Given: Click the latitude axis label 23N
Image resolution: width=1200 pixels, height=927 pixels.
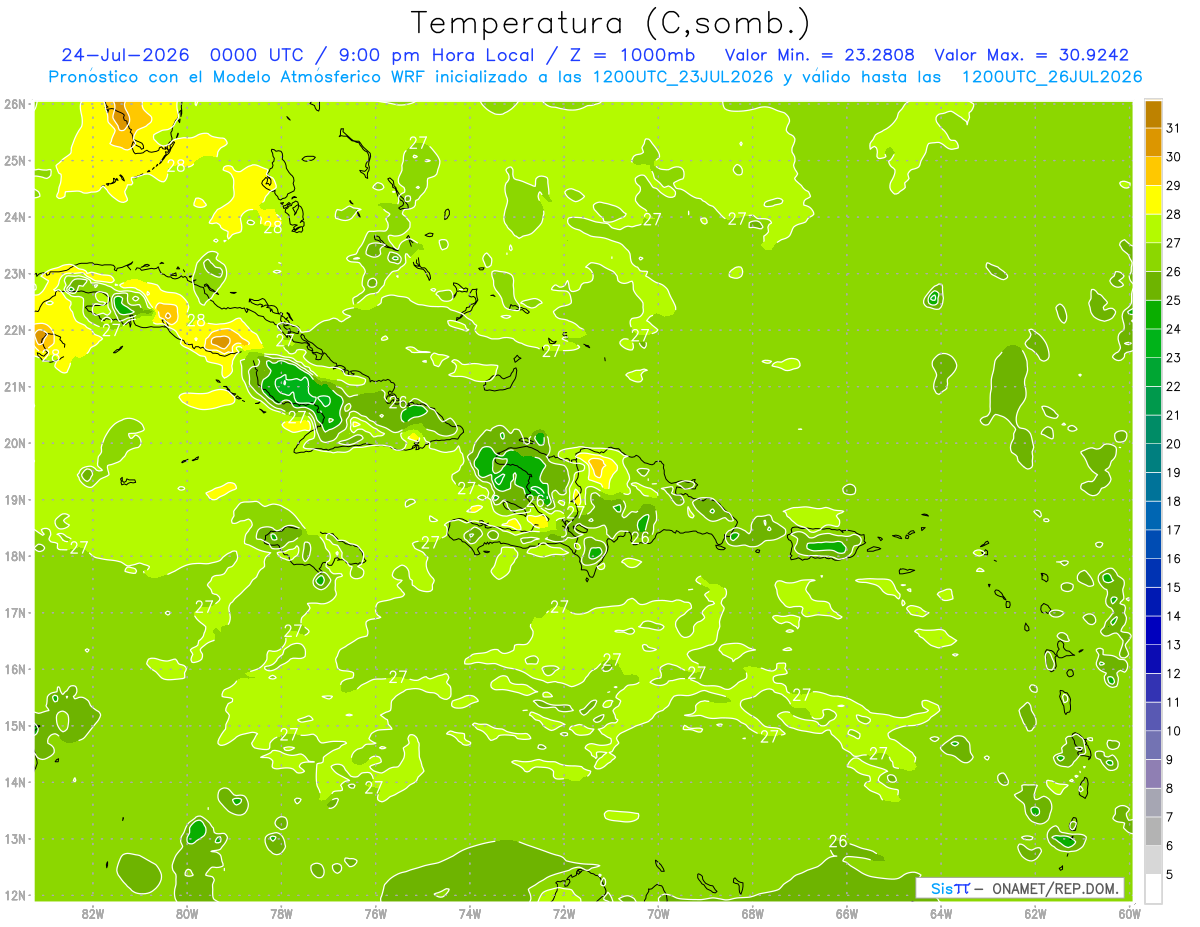Looking at the screenshot, I should [14, 273].
